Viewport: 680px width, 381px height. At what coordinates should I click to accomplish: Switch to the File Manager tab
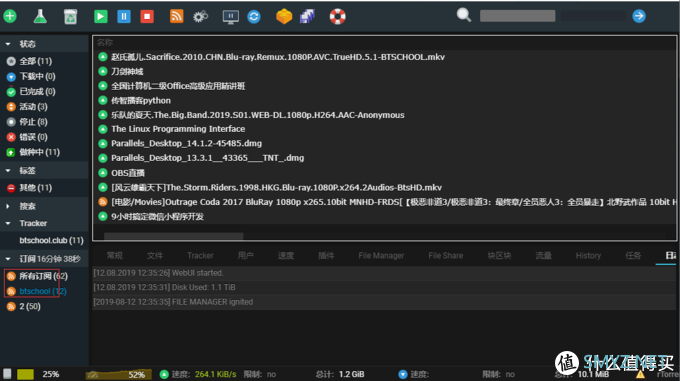pos(381,255)
